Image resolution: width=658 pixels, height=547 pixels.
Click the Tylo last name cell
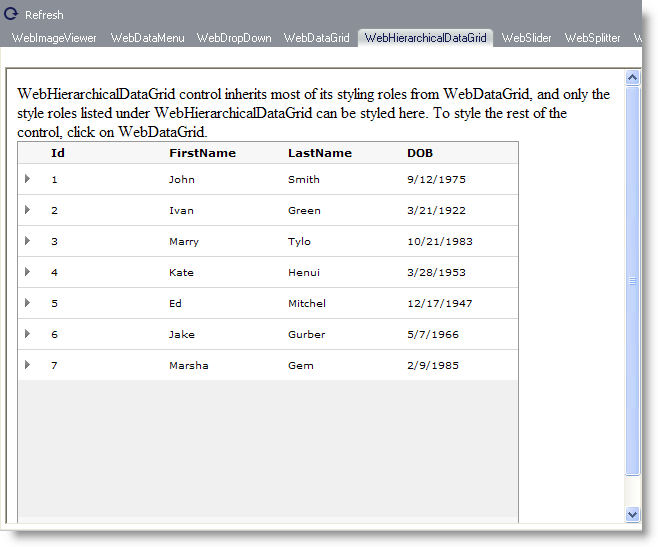[x=299, y=242]
